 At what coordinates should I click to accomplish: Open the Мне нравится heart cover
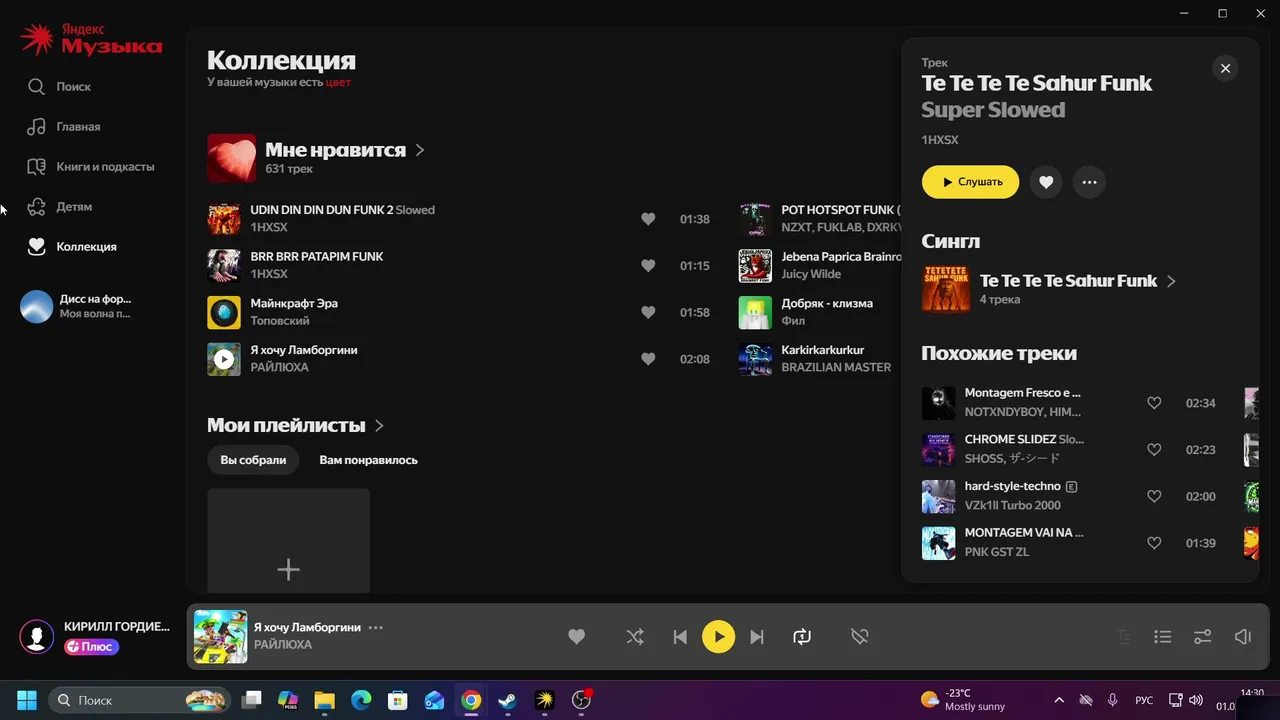[231, 158]
